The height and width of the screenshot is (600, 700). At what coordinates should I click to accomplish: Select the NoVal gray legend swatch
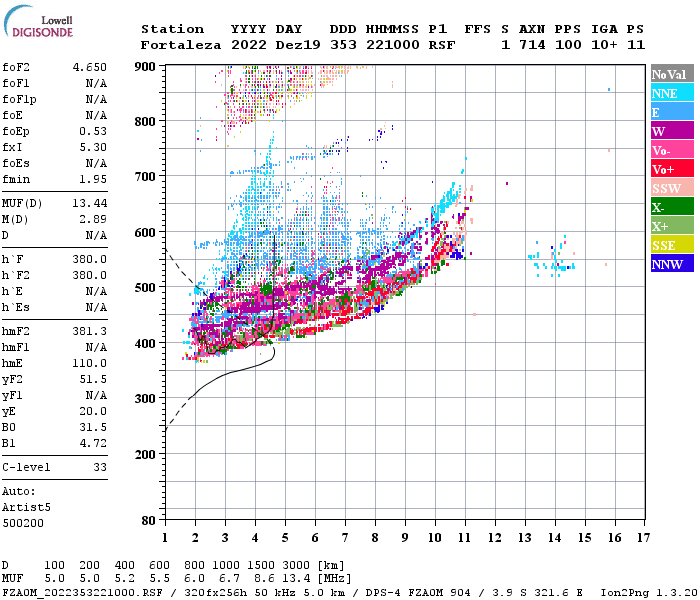tap(672, 74)
